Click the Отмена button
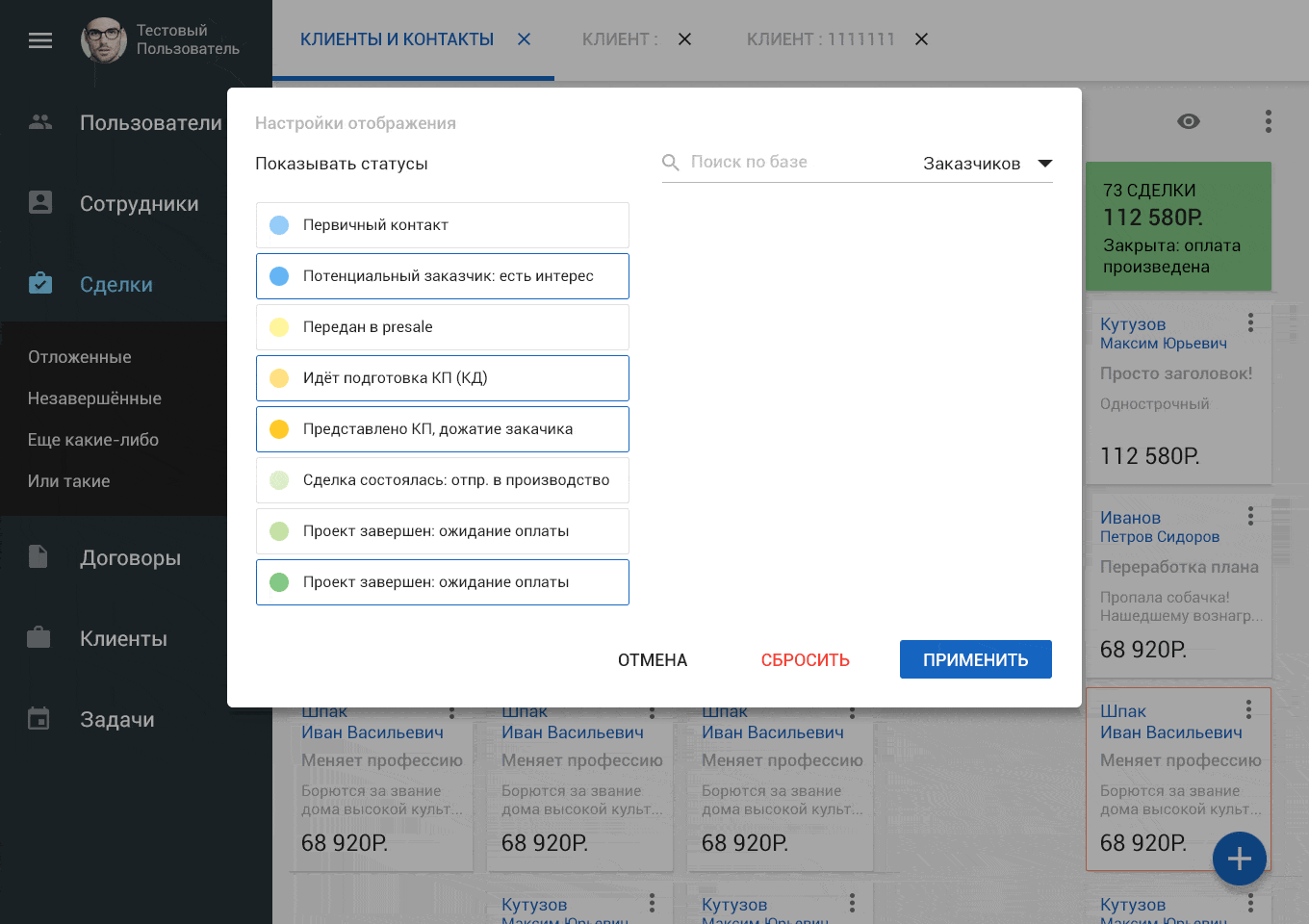This screenshot has width=1309, height=924. click(x=653, y=660)
